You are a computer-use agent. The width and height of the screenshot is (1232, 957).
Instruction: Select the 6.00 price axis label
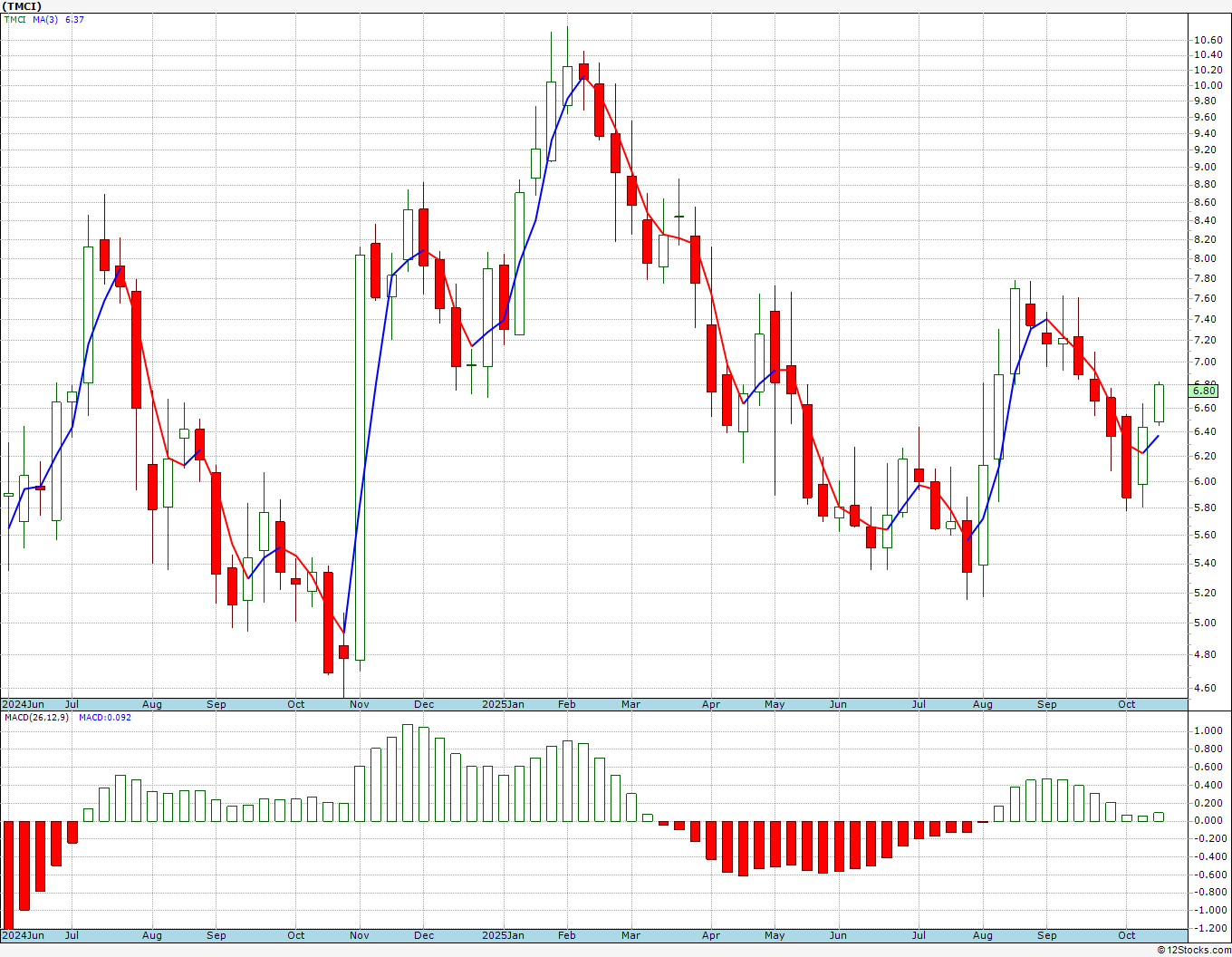tap(1205, 481)
